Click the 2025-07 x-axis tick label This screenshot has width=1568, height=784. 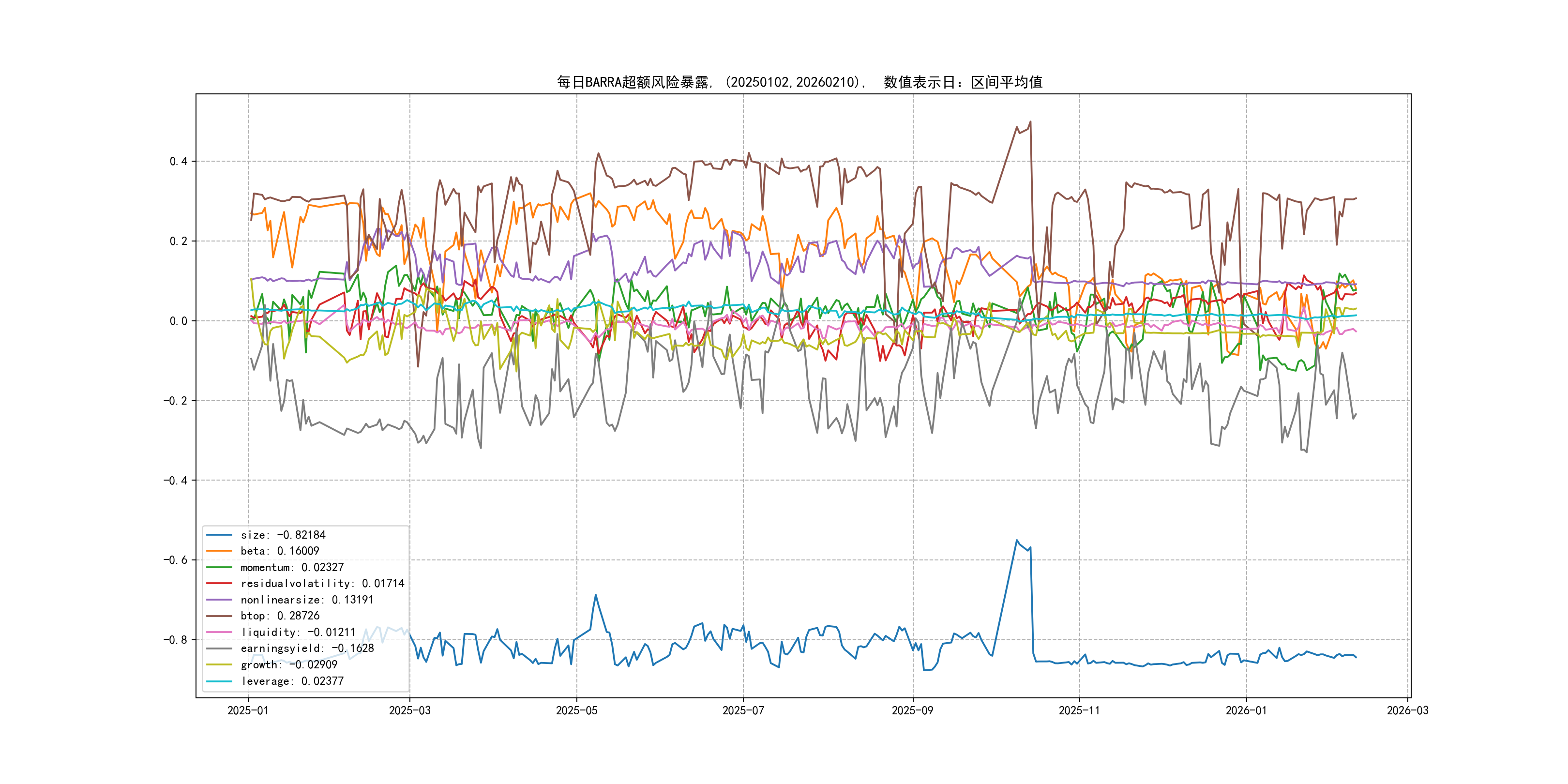(742, 710)
